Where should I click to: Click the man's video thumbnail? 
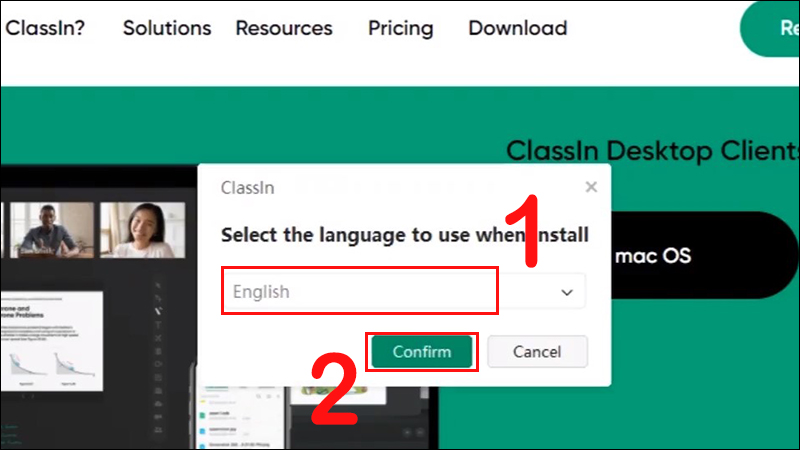[52, 230]
